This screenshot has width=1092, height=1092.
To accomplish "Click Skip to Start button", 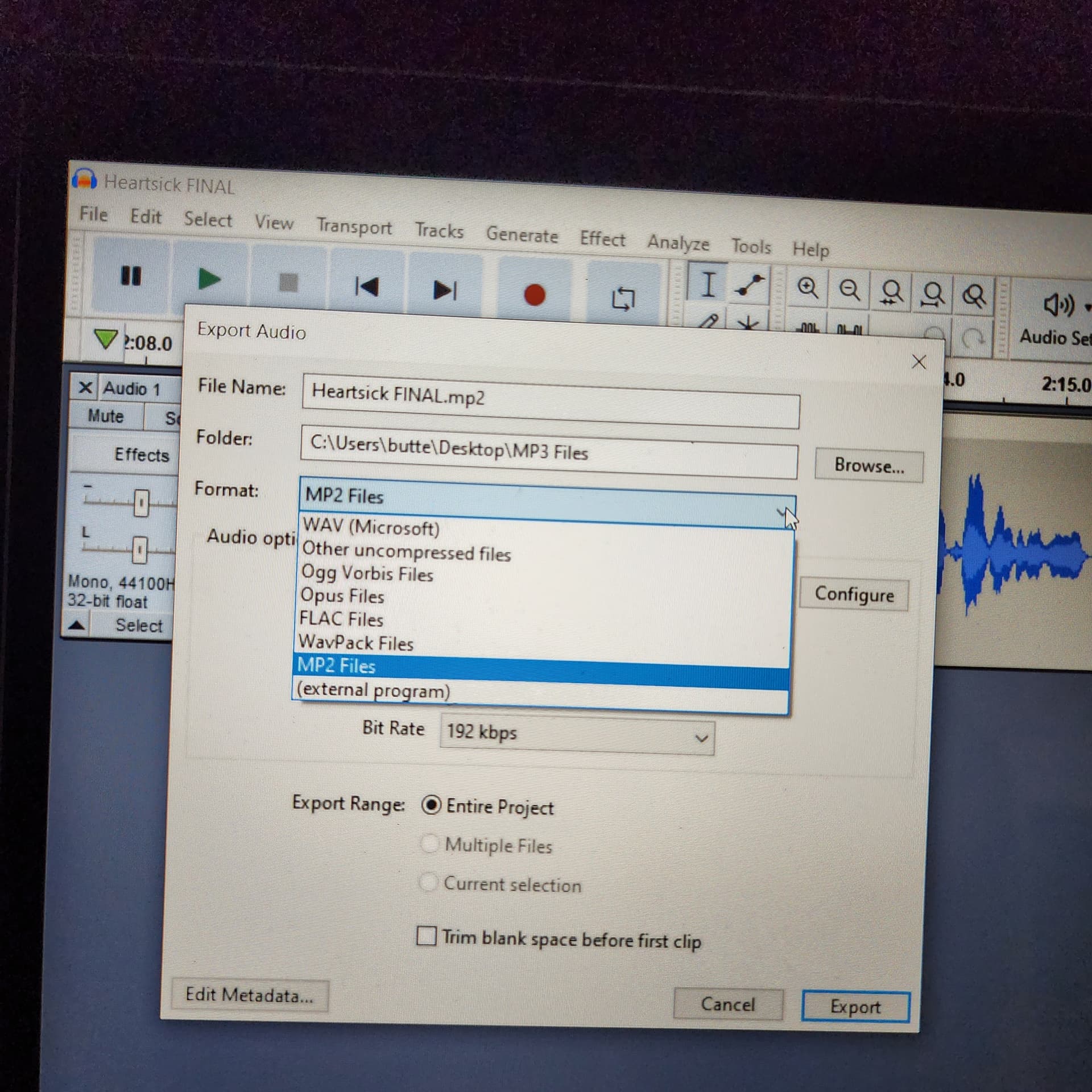I will coord(367,286).
